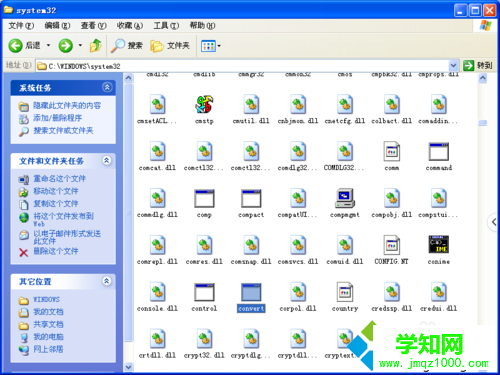Select the console.dll file icon

(x=158, y=292)
